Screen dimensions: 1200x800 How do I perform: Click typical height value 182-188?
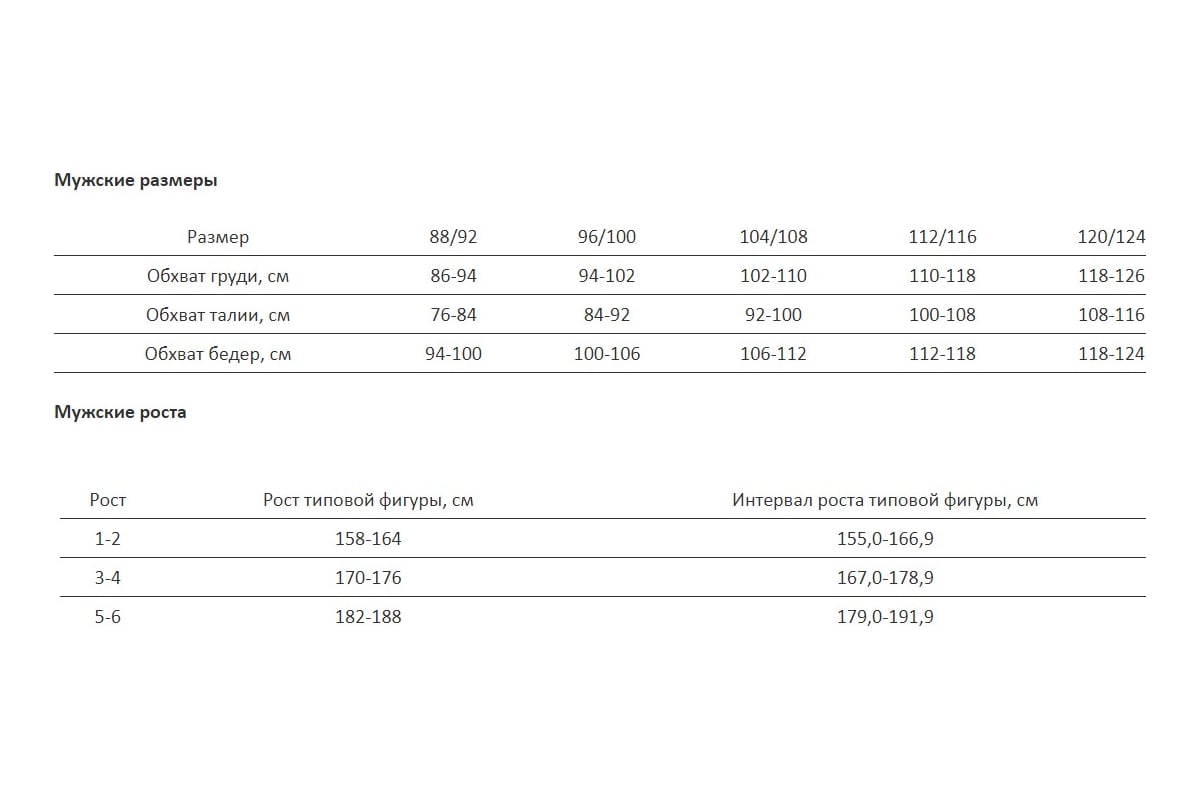point(368,617)
